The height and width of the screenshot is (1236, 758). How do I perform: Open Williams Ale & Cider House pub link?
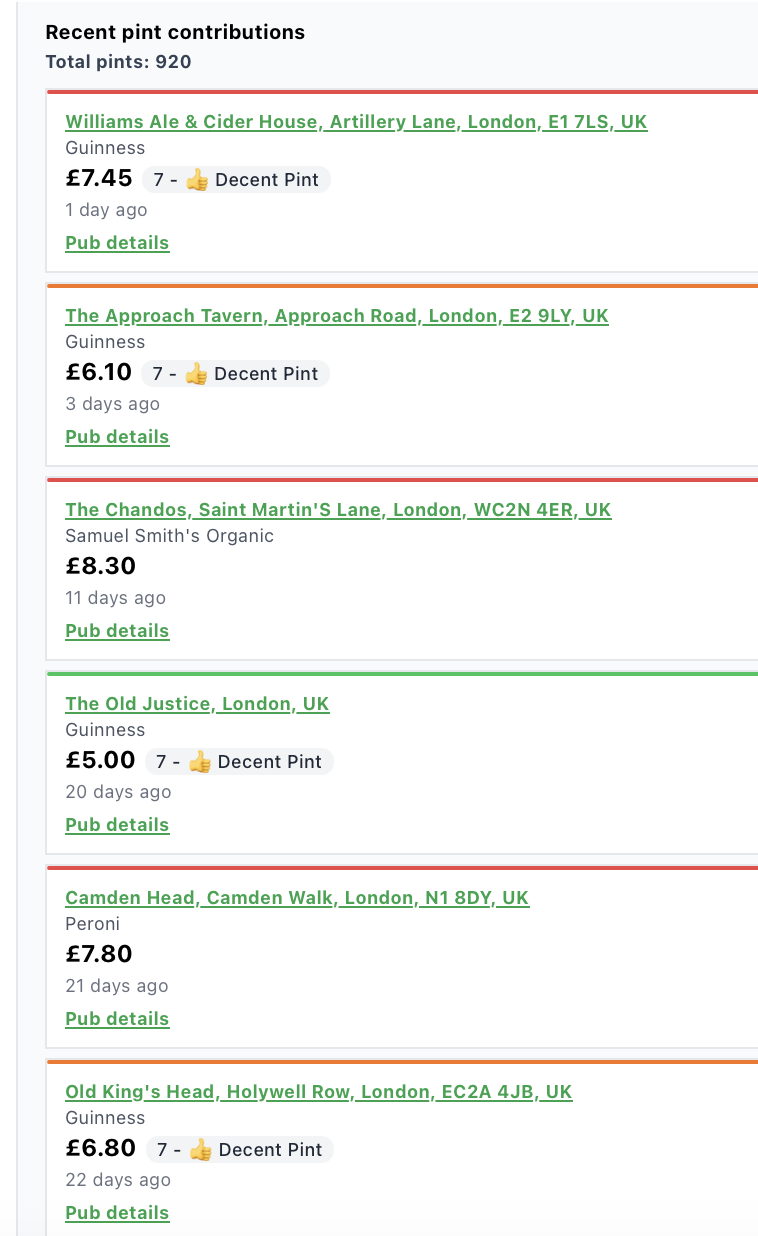pyautogui.click(x=356, y=122)
